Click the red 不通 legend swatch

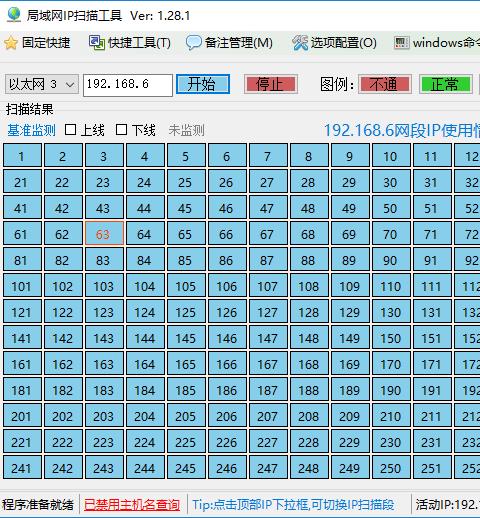385,84
